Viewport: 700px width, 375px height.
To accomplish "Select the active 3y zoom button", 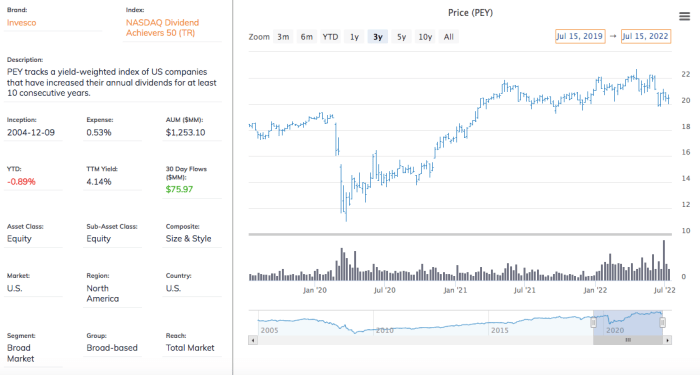I will pyautogui.click(x=378, y=37).
